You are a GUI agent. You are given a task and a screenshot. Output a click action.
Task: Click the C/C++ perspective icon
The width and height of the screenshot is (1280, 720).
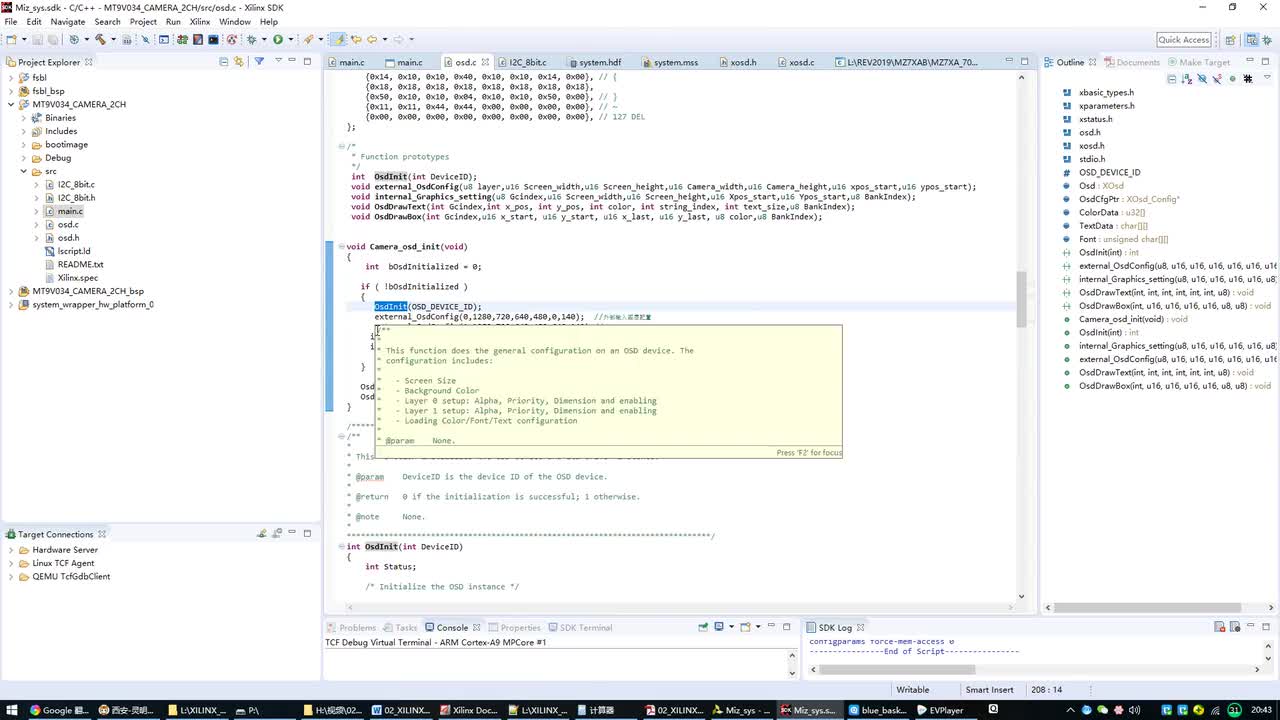point(1253,40)
